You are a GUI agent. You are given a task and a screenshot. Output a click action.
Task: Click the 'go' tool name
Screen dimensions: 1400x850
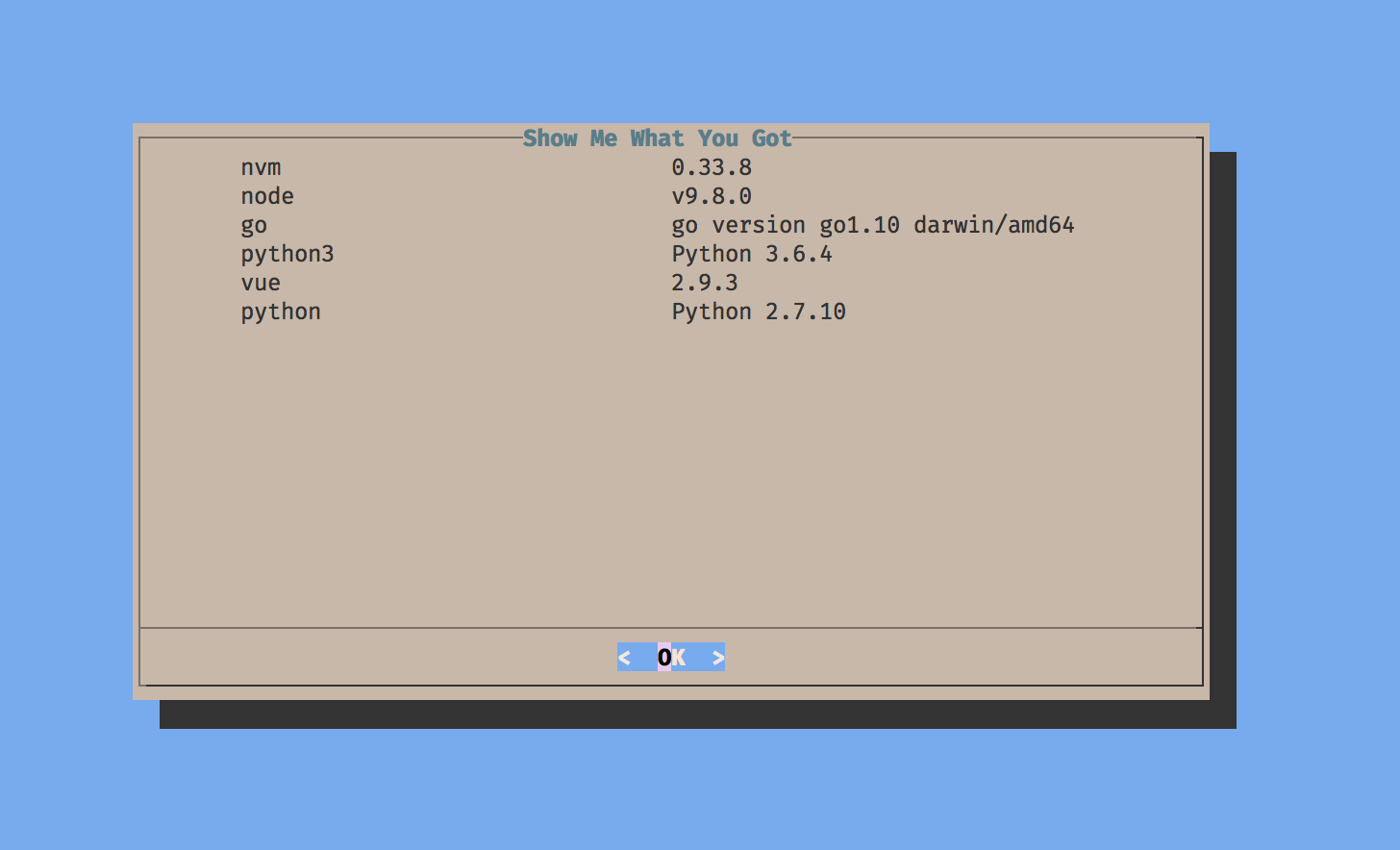(x=254, y=227)
